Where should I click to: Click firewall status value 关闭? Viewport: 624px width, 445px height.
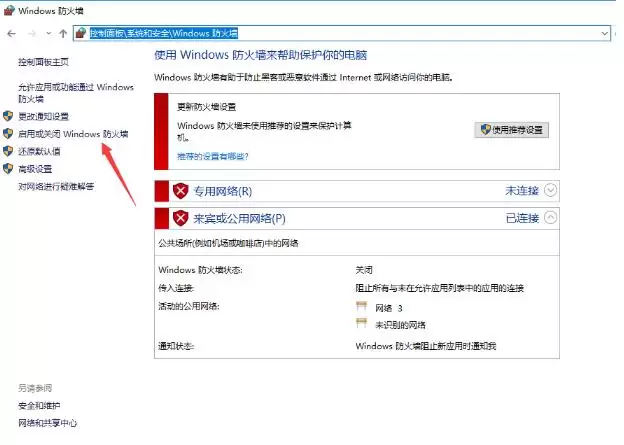(x=364, y=270)
